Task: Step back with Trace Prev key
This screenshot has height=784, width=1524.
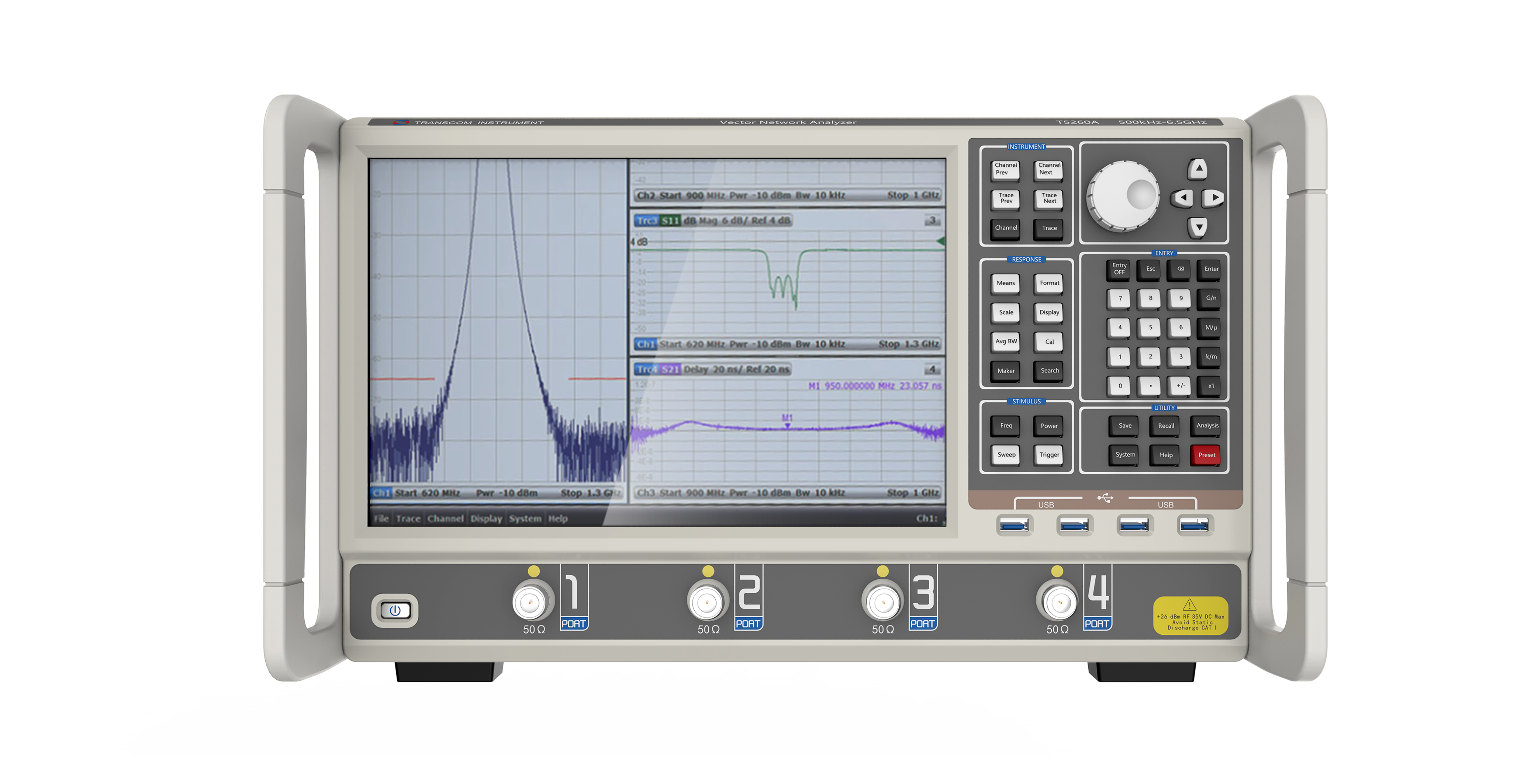Action: click(x=1005, y=198)
